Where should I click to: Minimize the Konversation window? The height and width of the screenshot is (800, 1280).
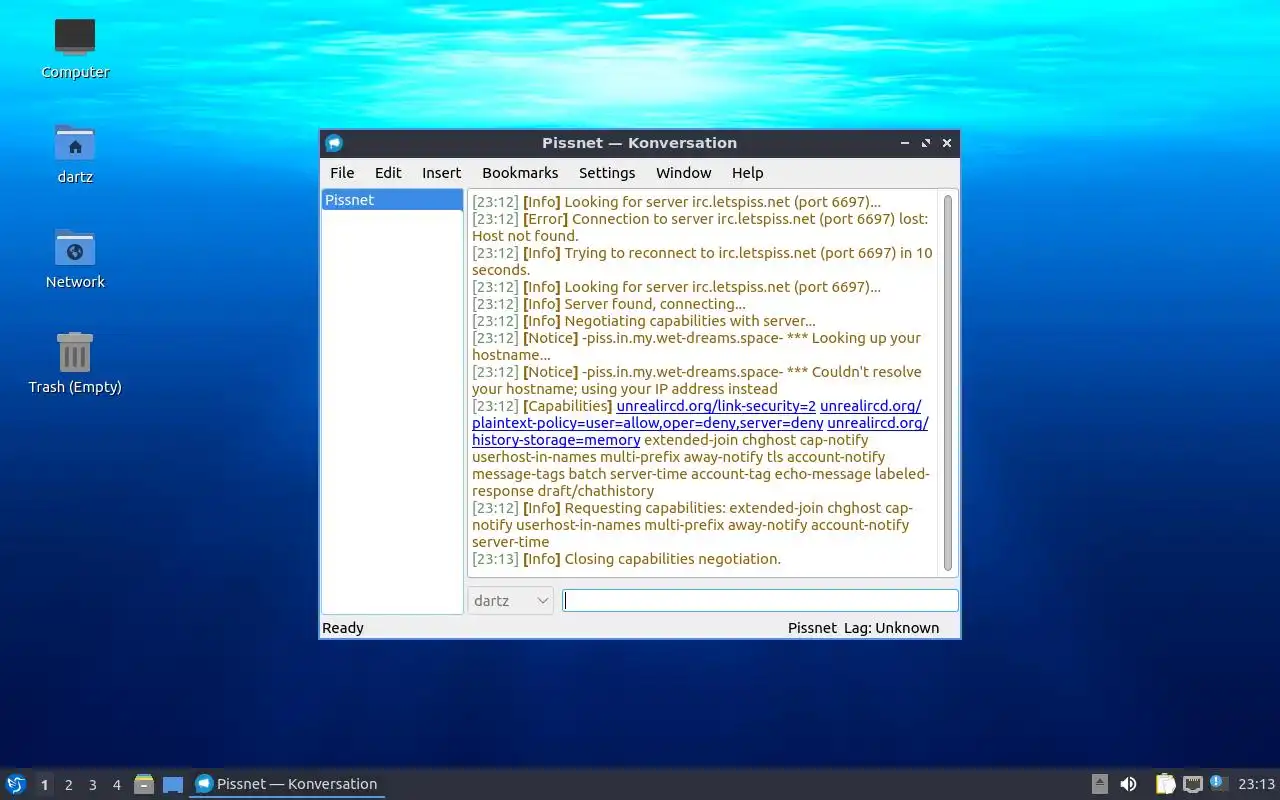click(x=905, y=143)
